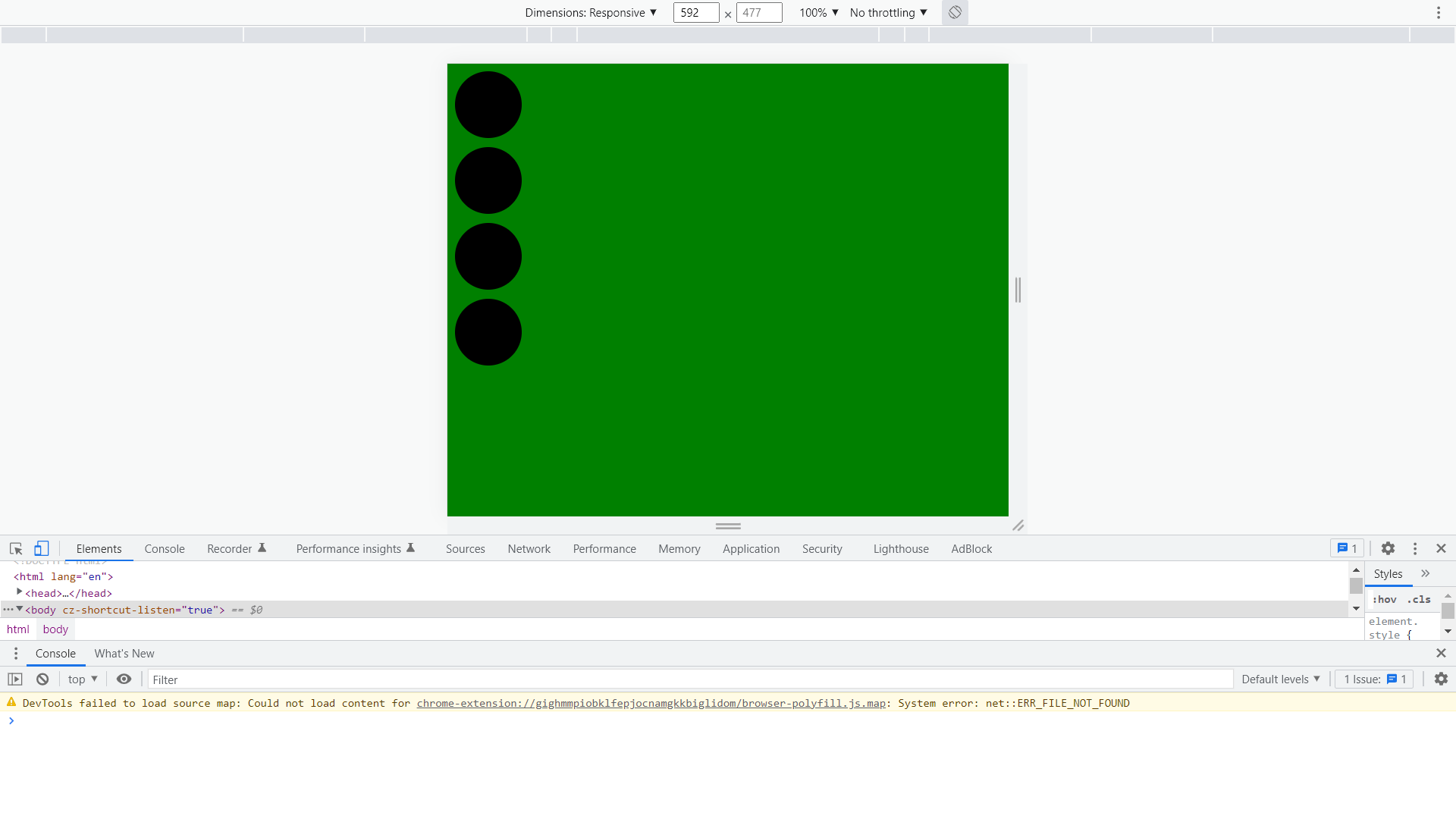
Task: Open console settings gear icon
Action: [x=1441, y=679]
